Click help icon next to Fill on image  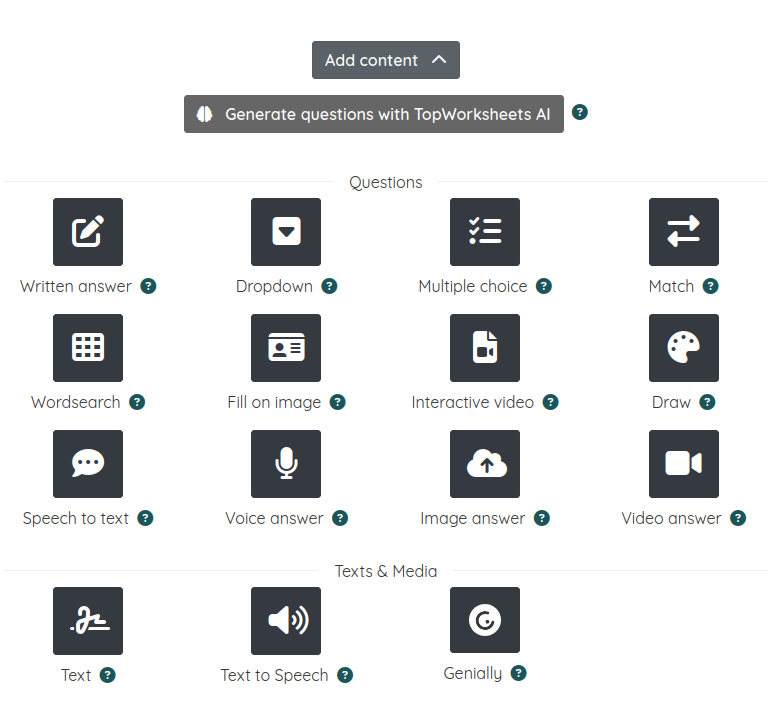tap(338, 402)
